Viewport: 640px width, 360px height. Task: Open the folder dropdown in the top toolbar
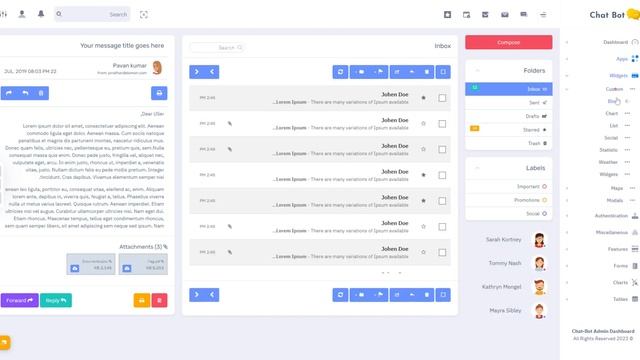coord(360,72)
